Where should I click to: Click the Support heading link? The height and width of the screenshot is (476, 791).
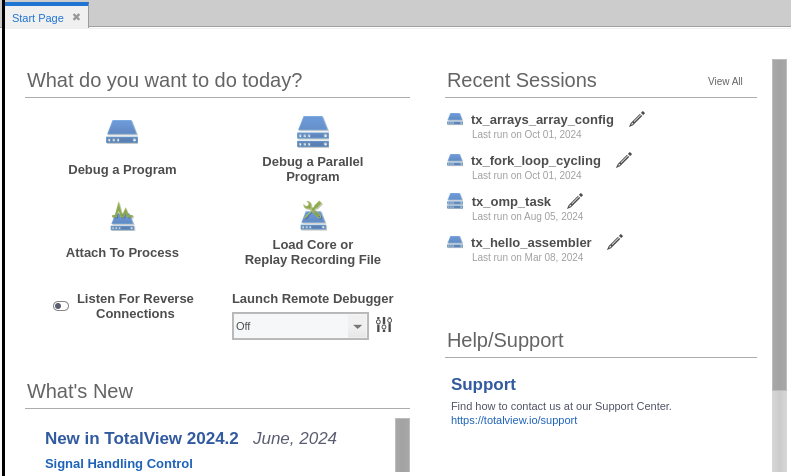483,384
